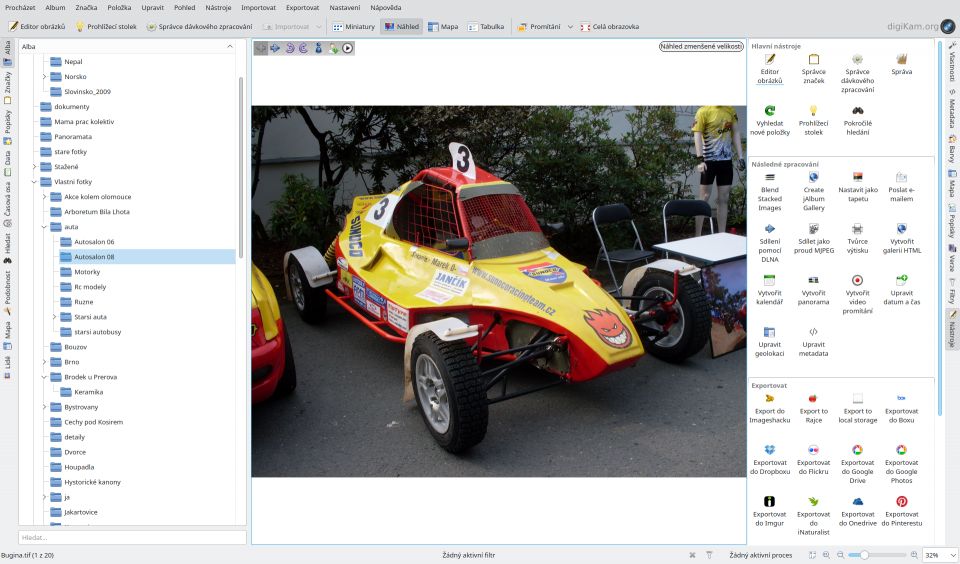The image size is (960, 564).
Task: Open Upravit metadata tool
Action: click(x=813, y=342)
